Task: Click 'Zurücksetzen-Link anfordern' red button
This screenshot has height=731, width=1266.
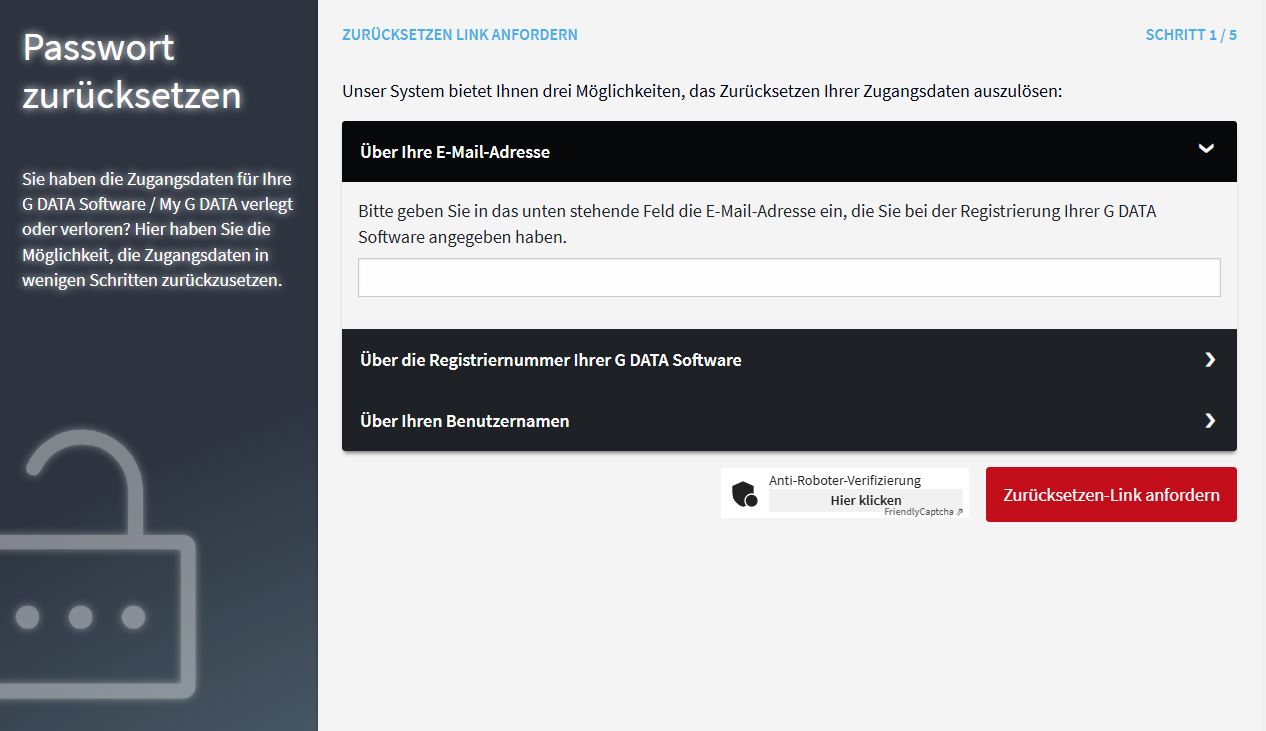Action: [1111, 495]
